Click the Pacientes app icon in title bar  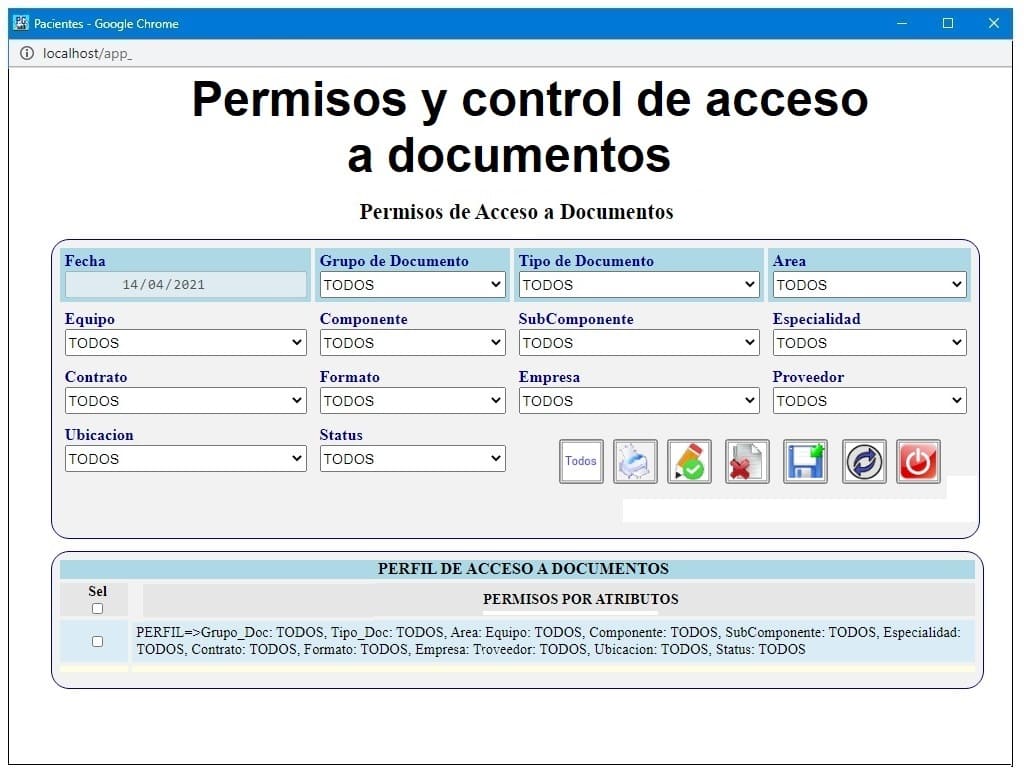21,23
